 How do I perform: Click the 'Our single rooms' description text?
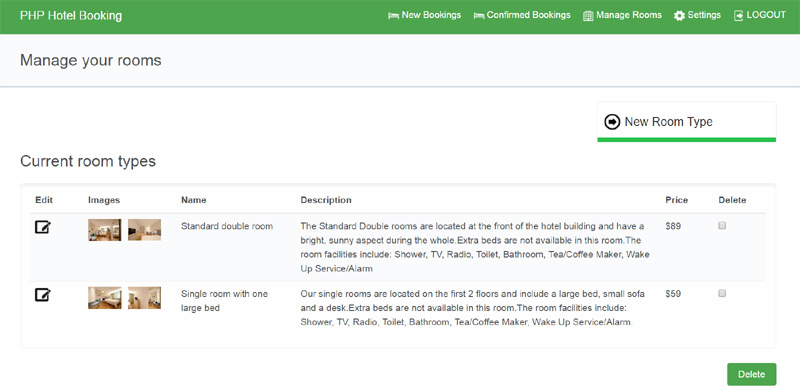point(472,308)
